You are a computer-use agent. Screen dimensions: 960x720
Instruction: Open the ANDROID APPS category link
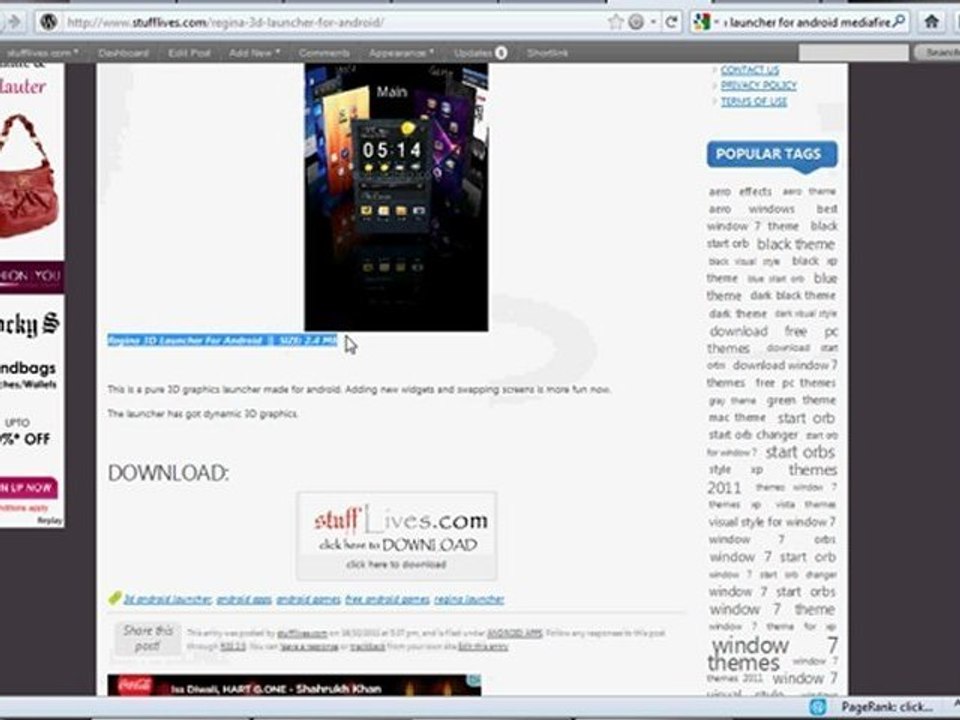pos(514,633)
